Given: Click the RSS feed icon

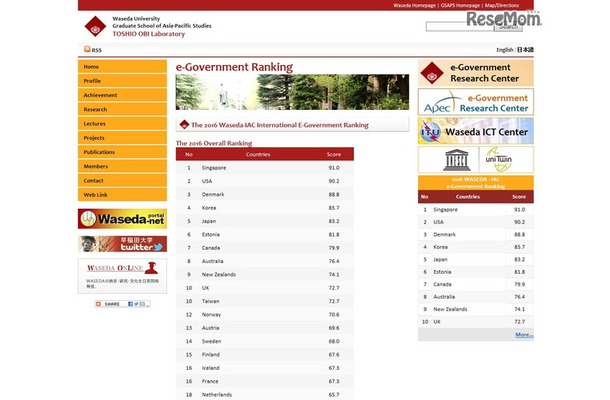Looking at the screenshot, I should click(x=87, y=49).
